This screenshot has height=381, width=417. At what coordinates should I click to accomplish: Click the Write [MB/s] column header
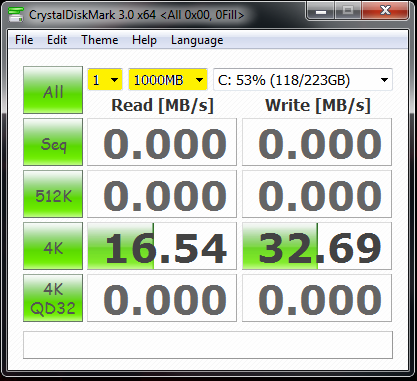[x=318, y=105]
